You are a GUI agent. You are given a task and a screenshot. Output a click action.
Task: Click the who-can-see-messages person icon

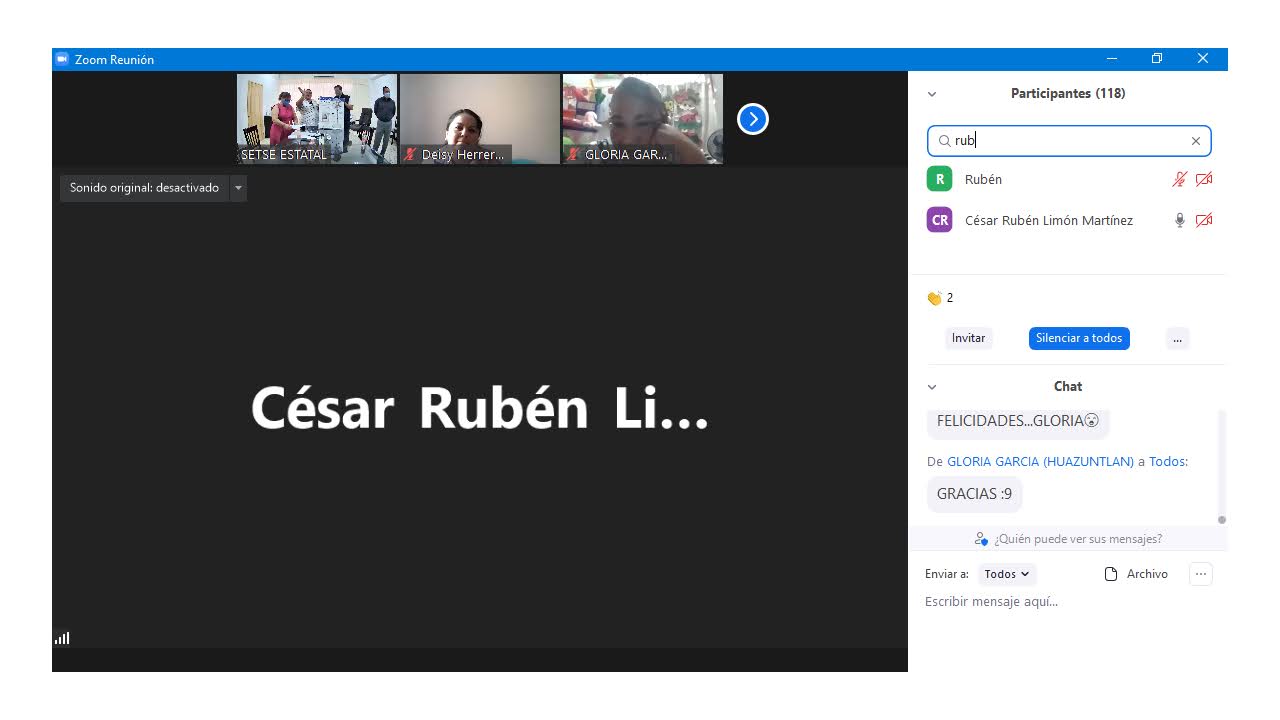[x=981, y=539]
